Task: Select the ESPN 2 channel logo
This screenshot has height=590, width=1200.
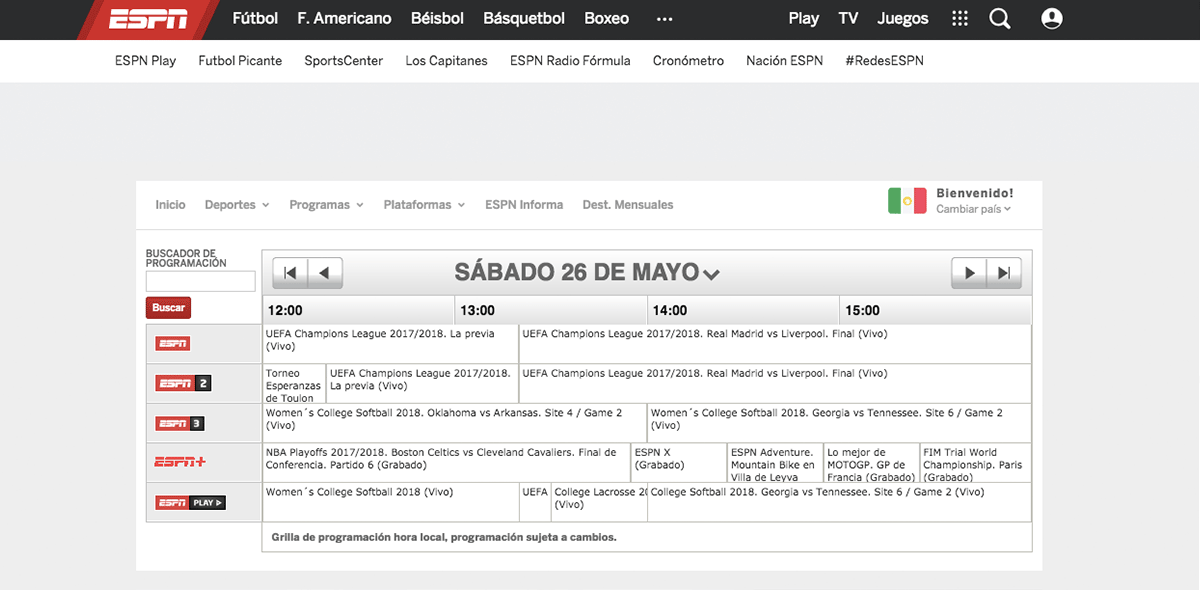Action: tap(182, 383)
